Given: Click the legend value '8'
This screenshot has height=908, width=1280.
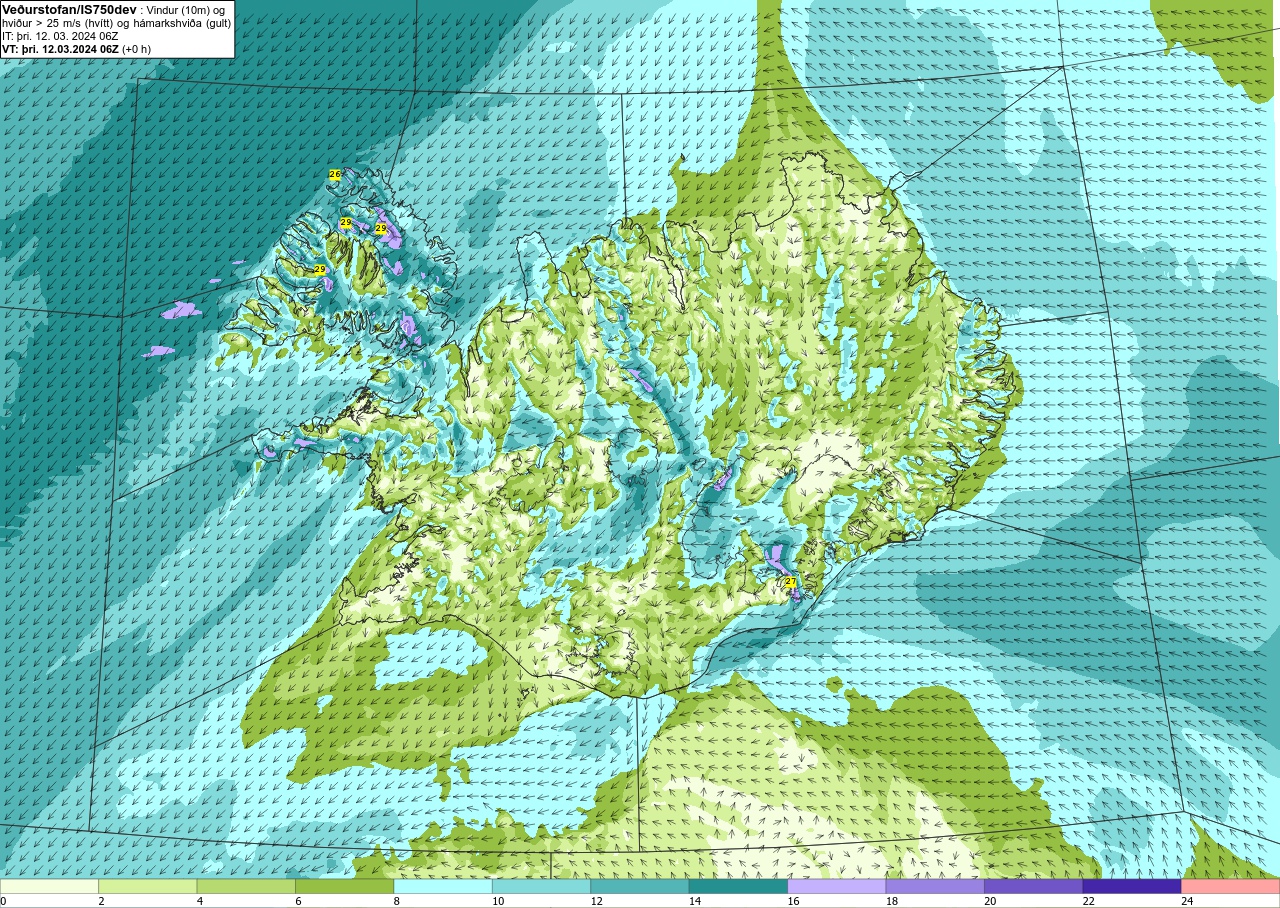Looking at the screenshot, I should click(396, 901).
